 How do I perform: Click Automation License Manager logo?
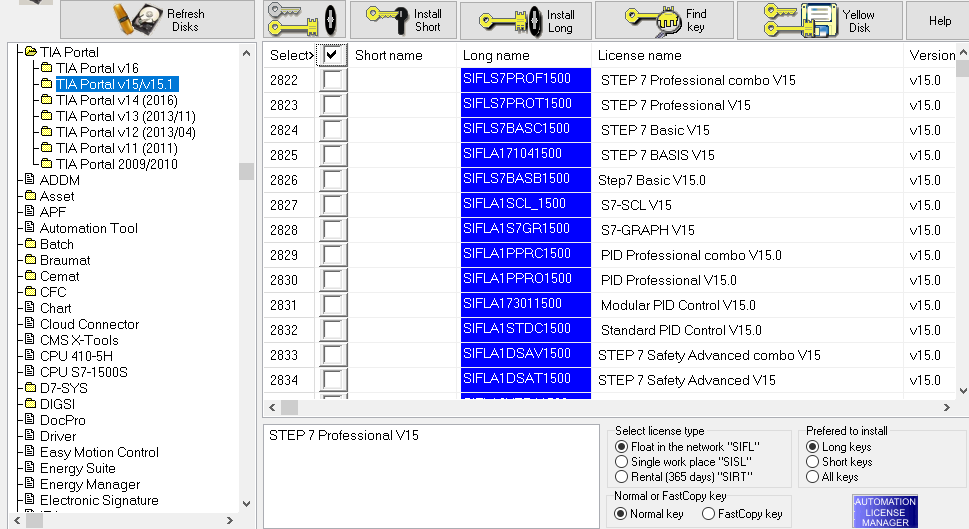pyautogui.click(x=885, y=512)
